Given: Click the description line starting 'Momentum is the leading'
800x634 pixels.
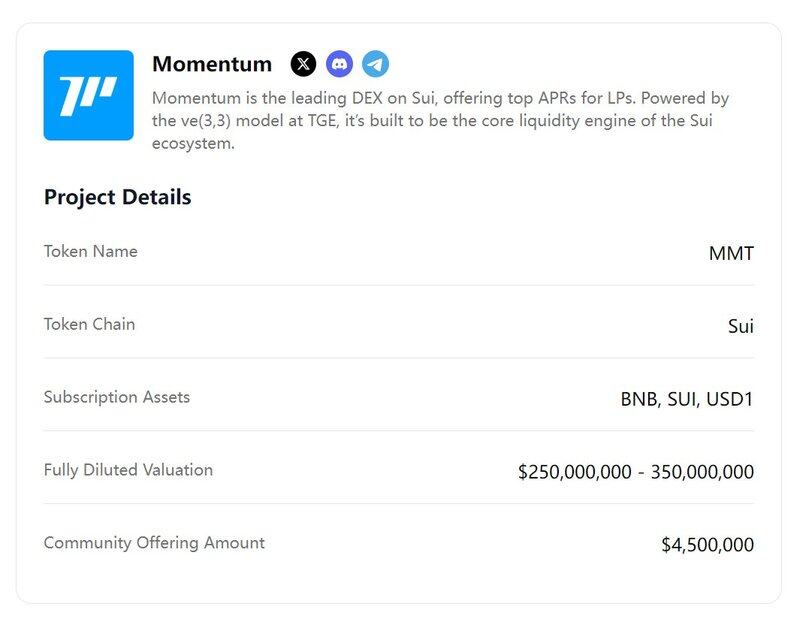Looking at the screenshot, I should [440, 98].
